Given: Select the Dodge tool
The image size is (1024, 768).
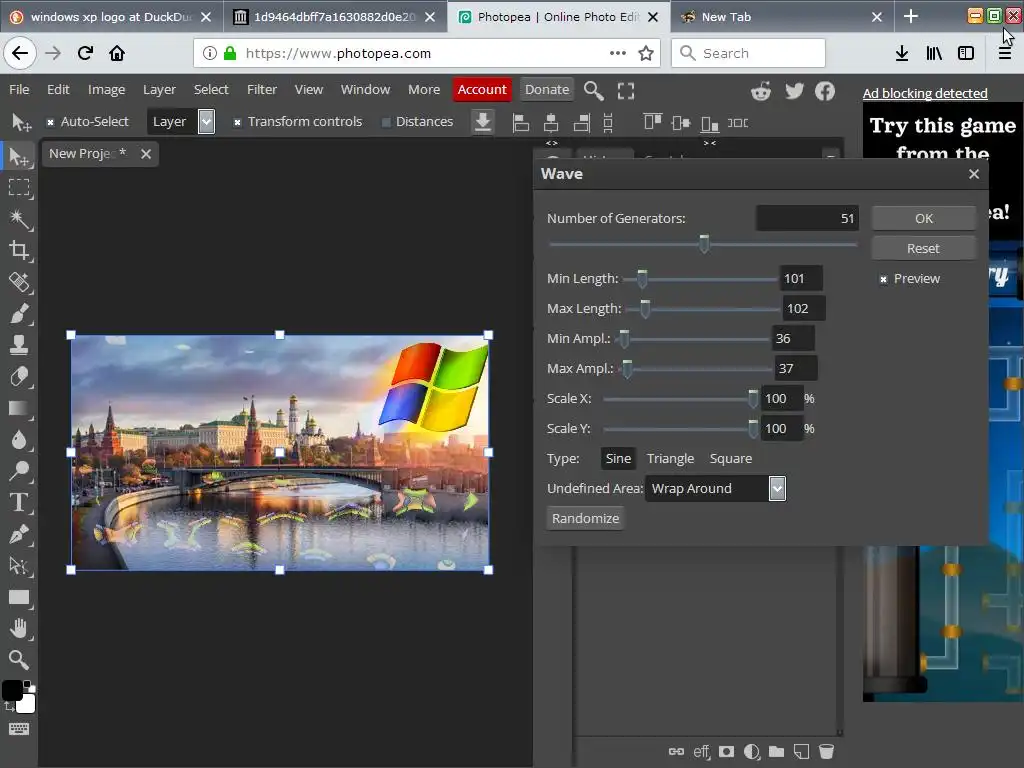Looking at the screenshot, I should [x=19, y=471].
